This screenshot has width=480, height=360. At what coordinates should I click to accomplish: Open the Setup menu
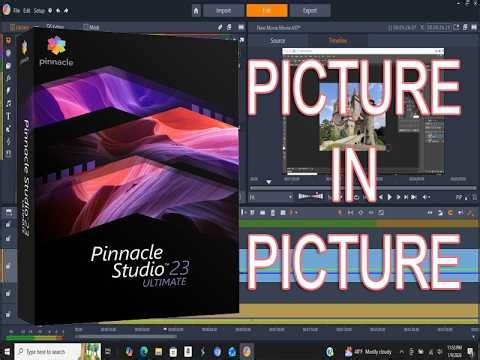coord(39,11)
